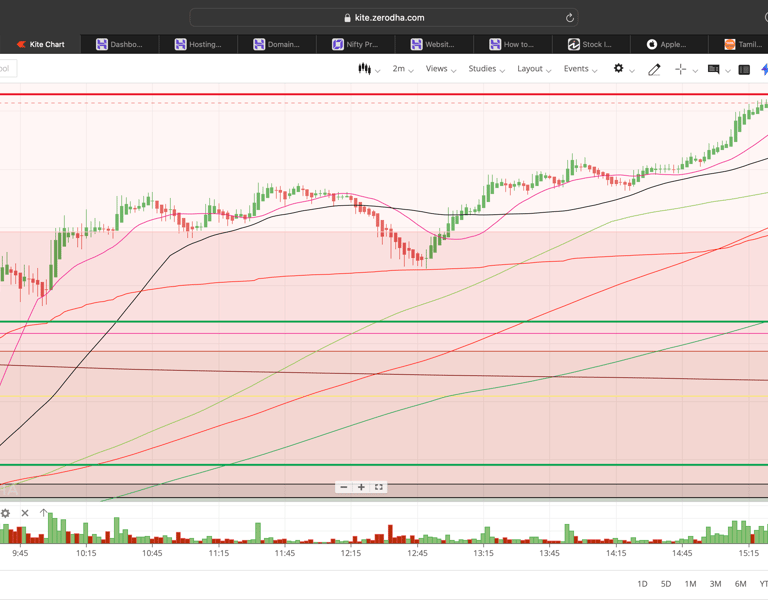Screen dimensions: 768x600
Task: Move volume panel up with arrow
Action: coord(44,513)
